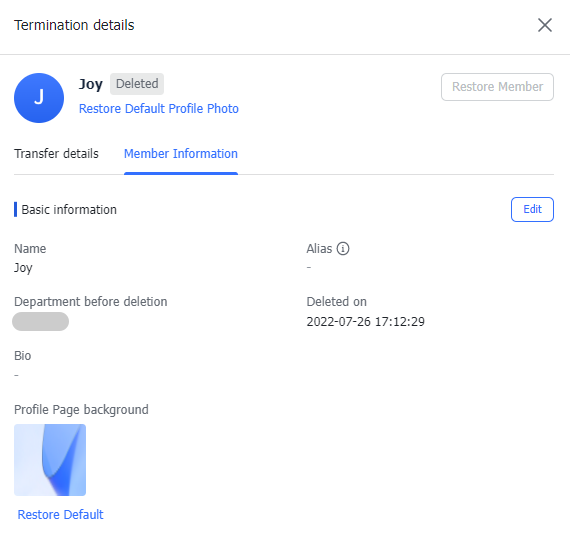Click the Termination details title
This screenshot has width=570, height=537.
coord(74,25)
